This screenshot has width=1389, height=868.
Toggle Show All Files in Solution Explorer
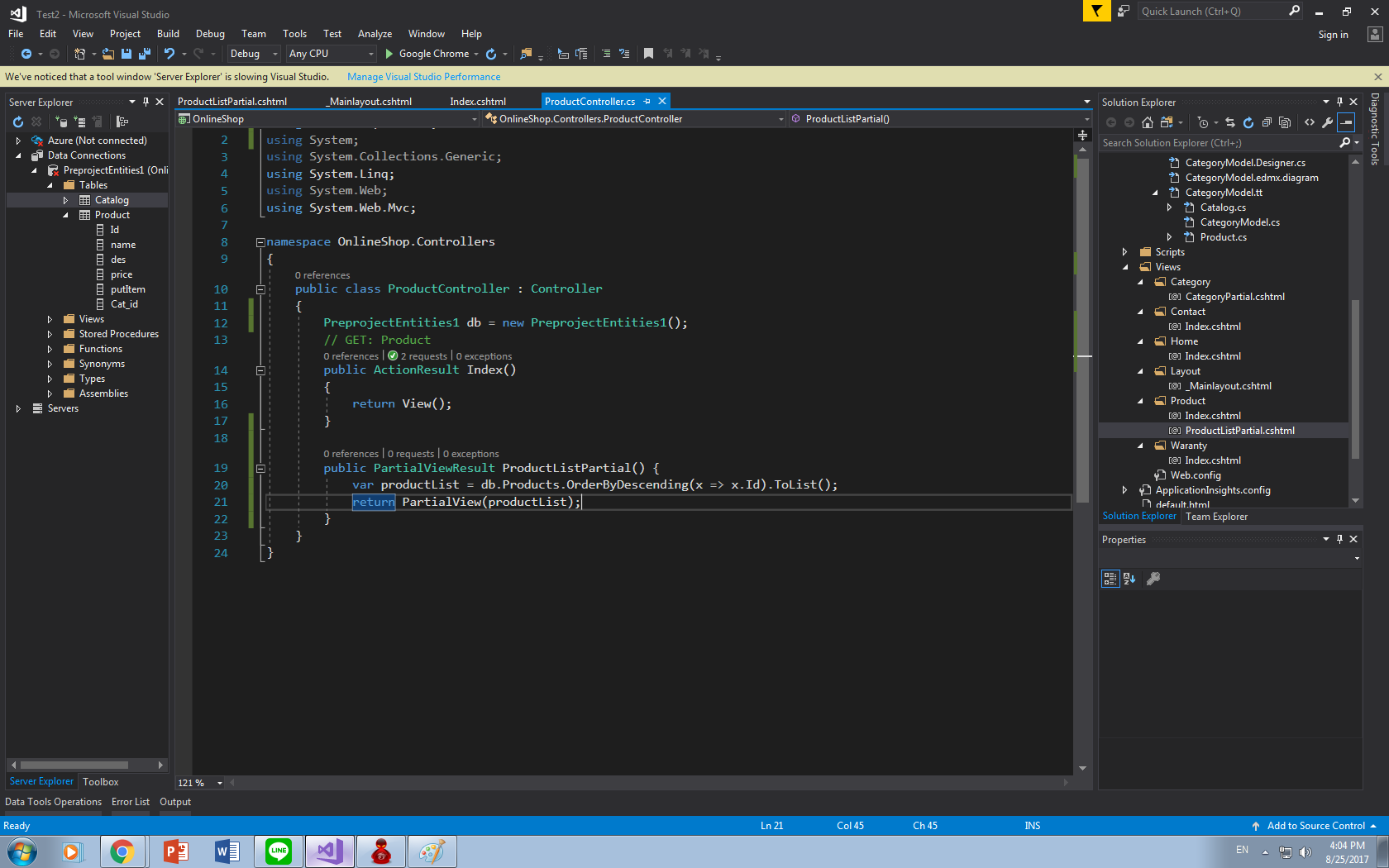coord(1285,122)
